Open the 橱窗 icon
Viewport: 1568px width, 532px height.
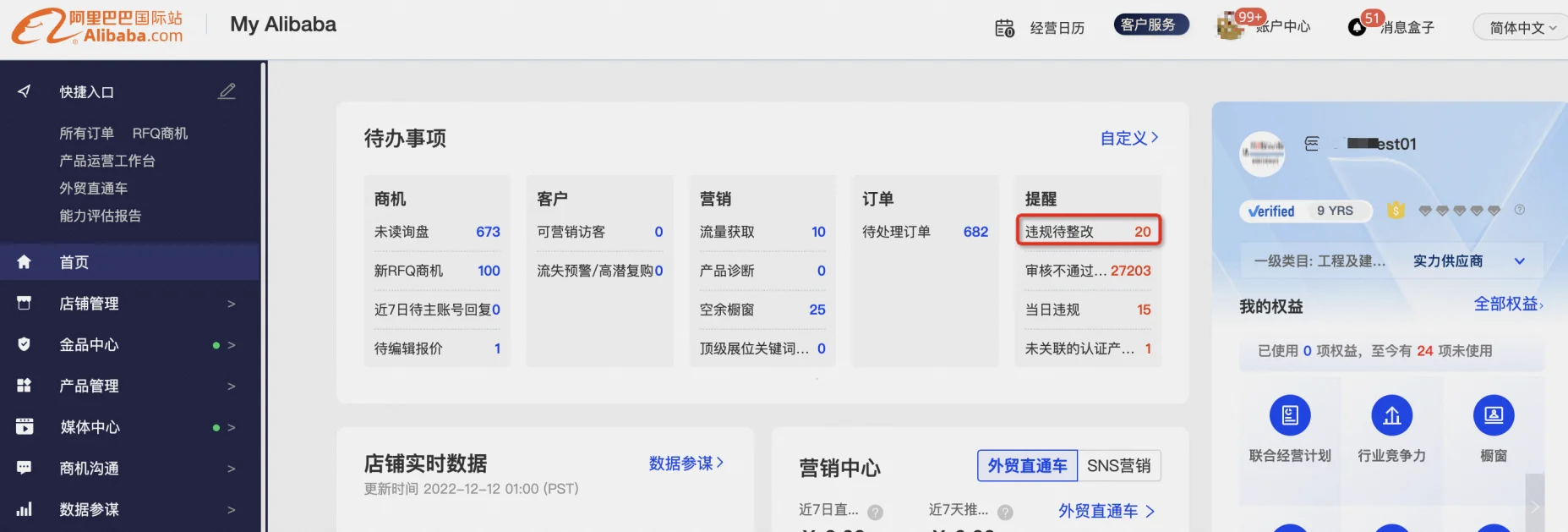(x=1494, y=415)
